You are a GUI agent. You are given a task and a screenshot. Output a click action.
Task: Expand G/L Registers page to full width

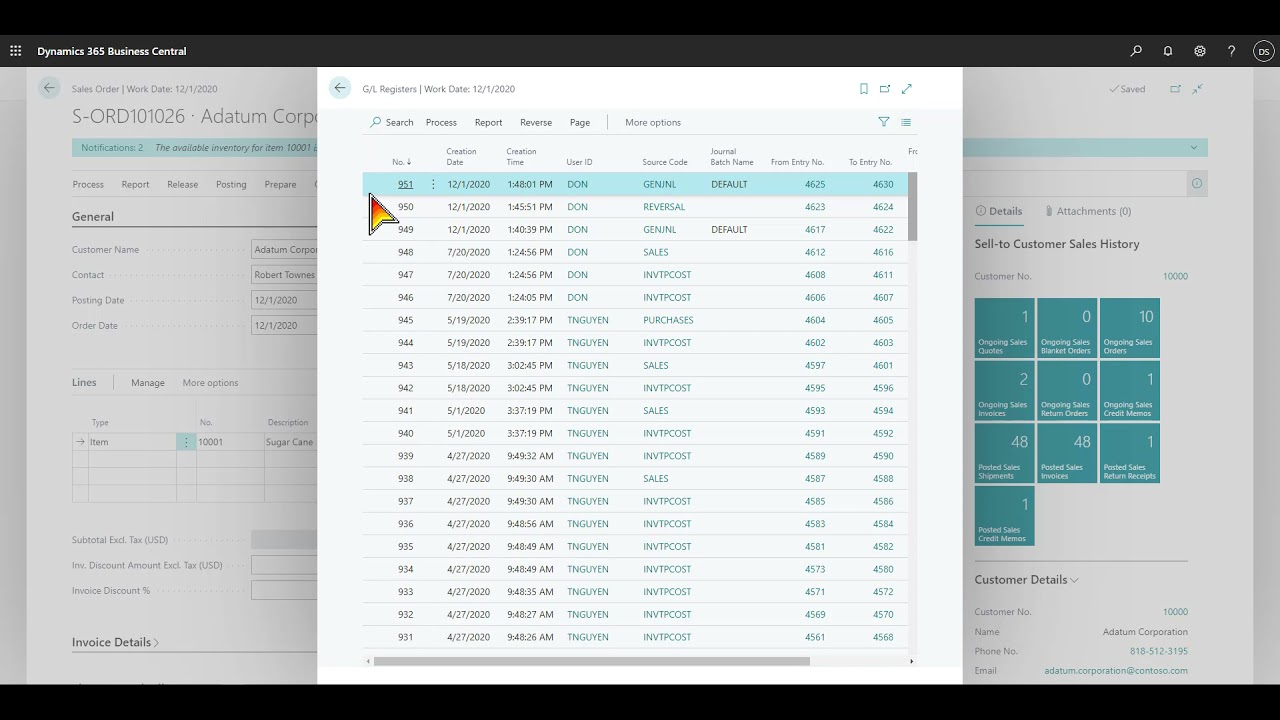point(907,89)
